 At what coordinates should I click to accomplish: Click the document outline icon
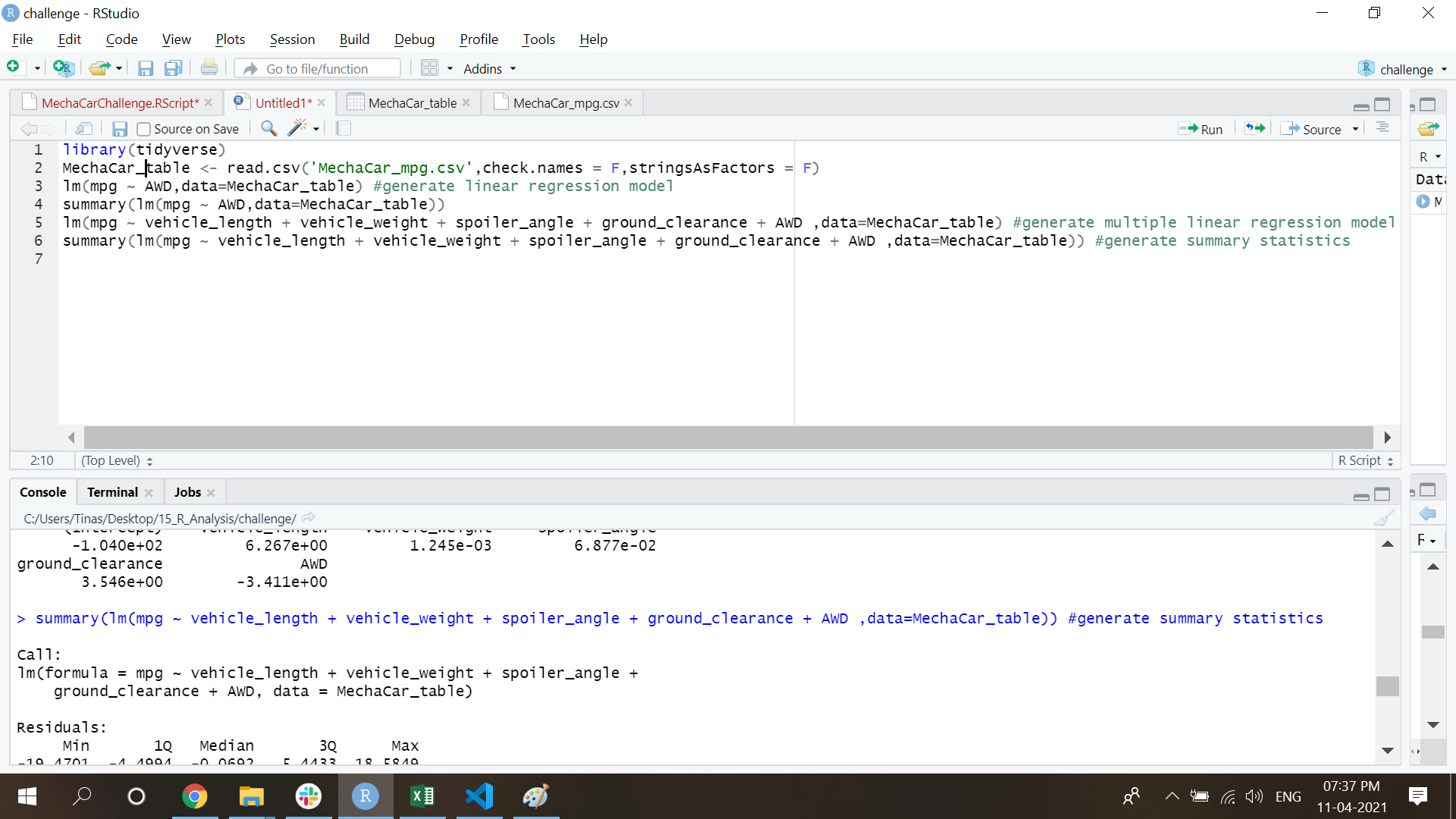point(1382,127)
